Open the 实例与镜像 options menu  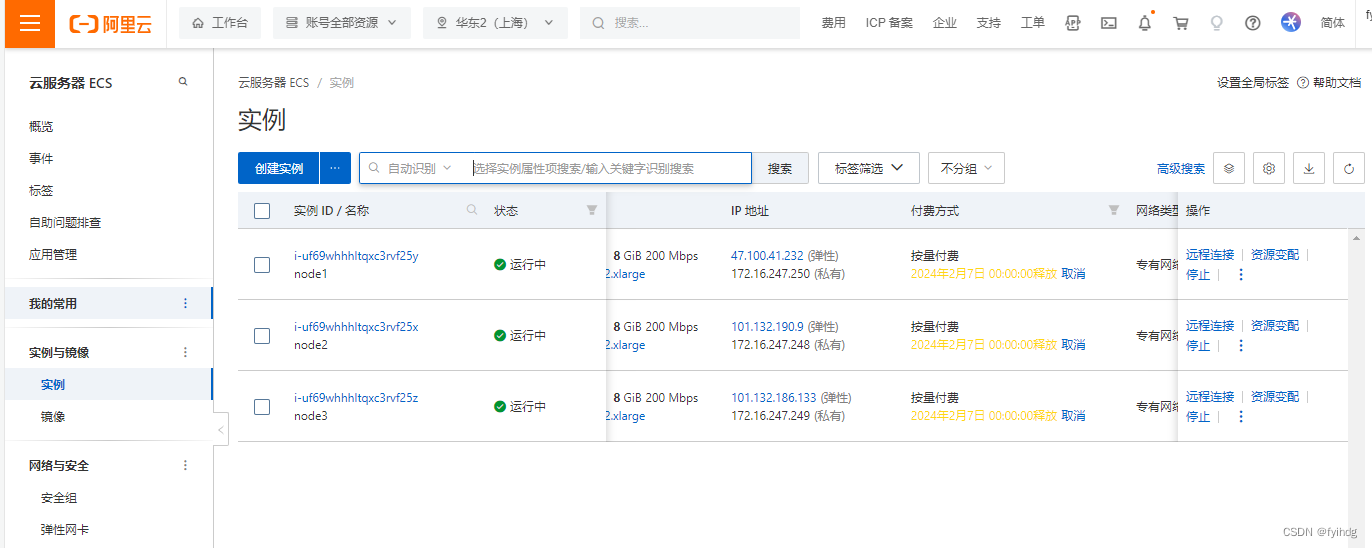click(x=185, y=352)
